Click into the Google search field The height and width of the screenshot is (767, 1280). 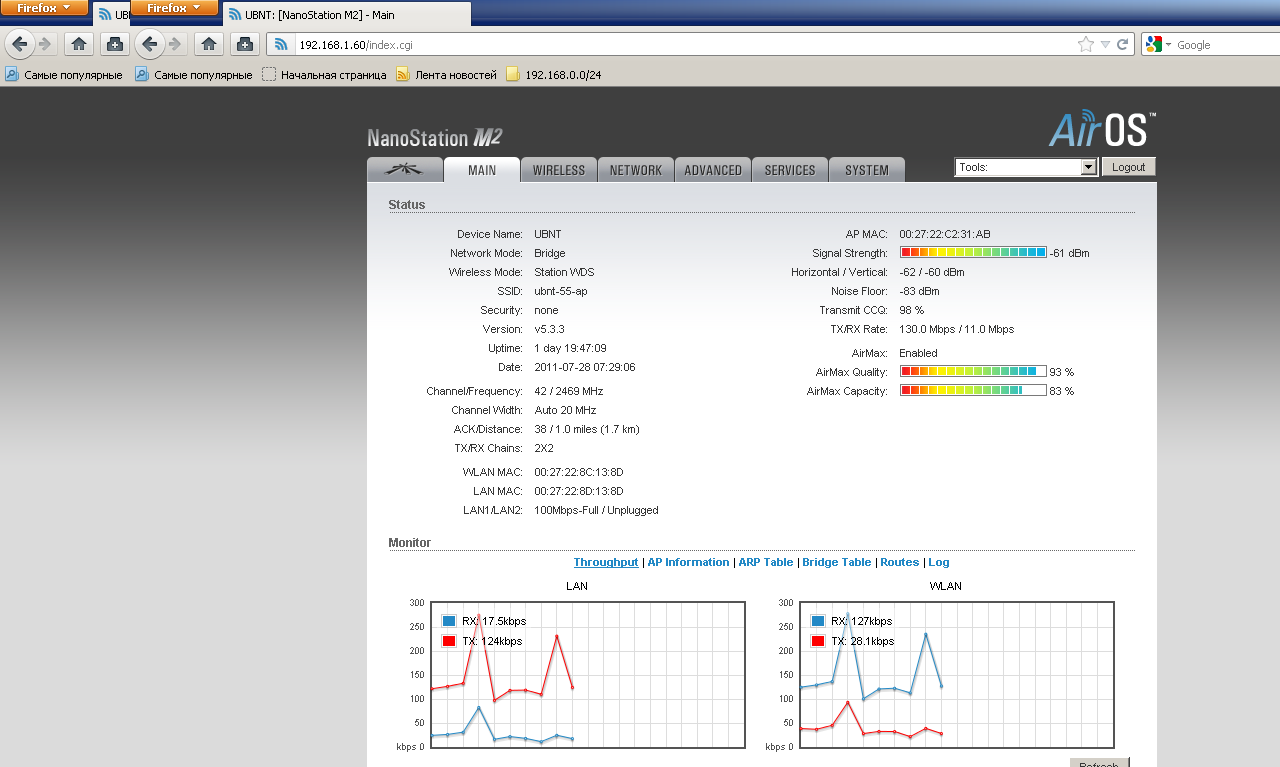[1225, 44]
